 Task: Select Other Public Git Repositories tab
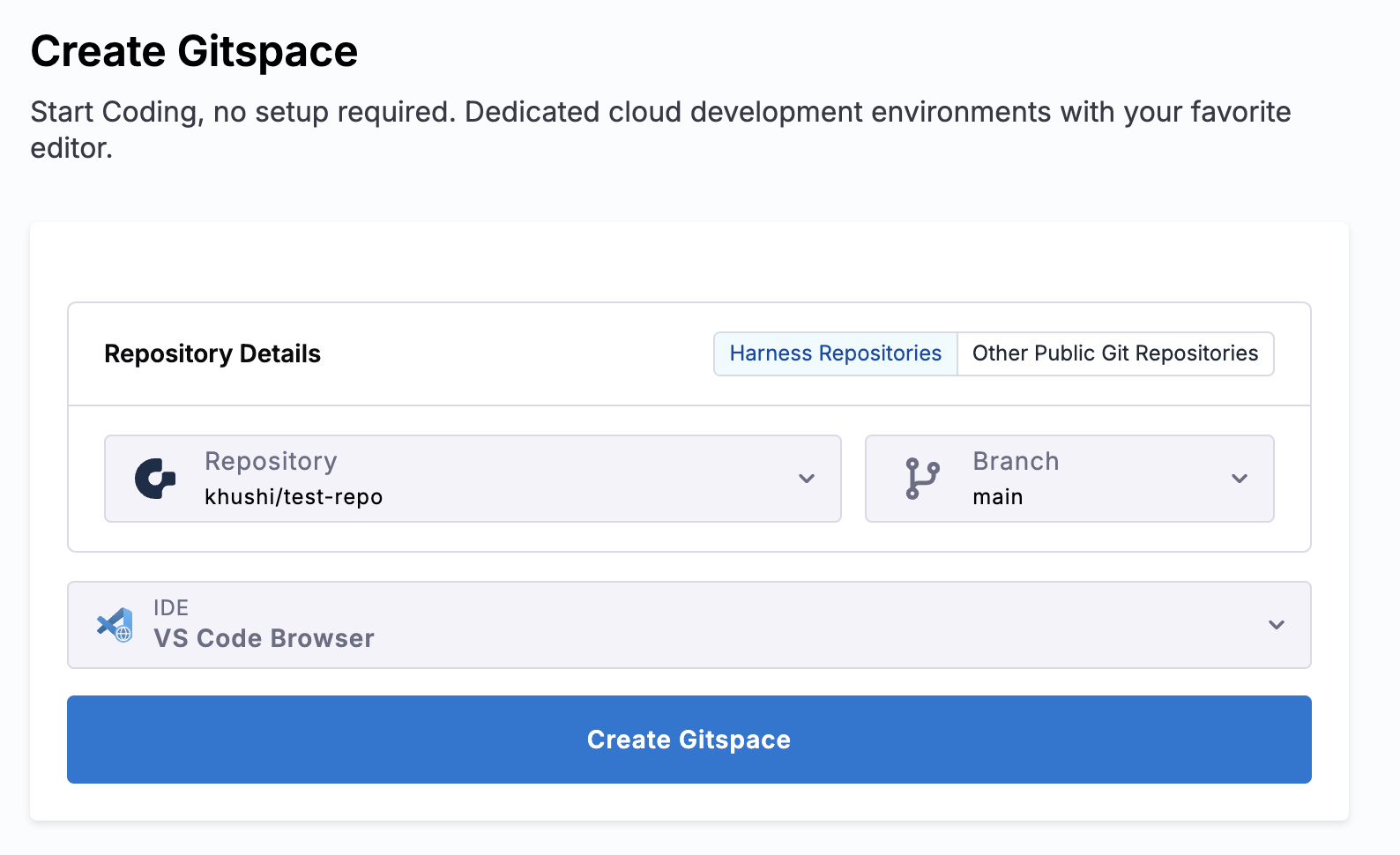1114,353
